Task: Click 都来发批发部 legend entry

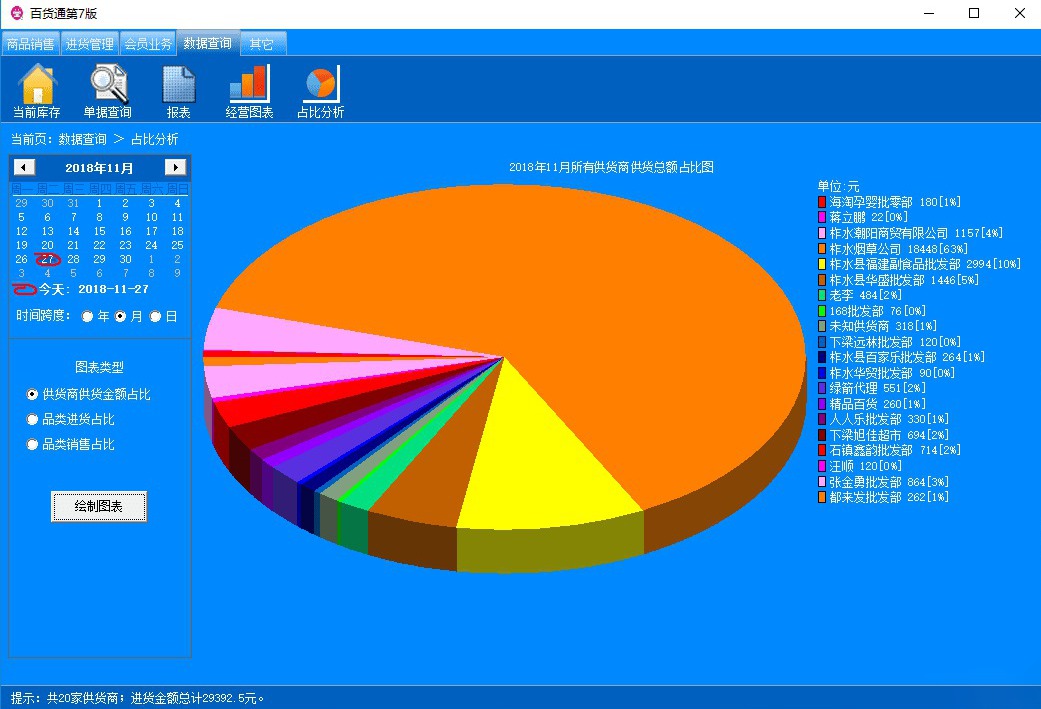Action: [x=884, y=497]
